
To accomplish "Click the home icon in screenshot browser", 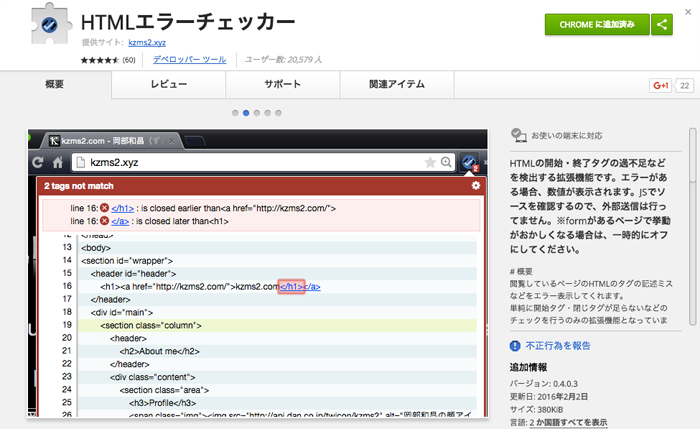I will pos(58,162).
